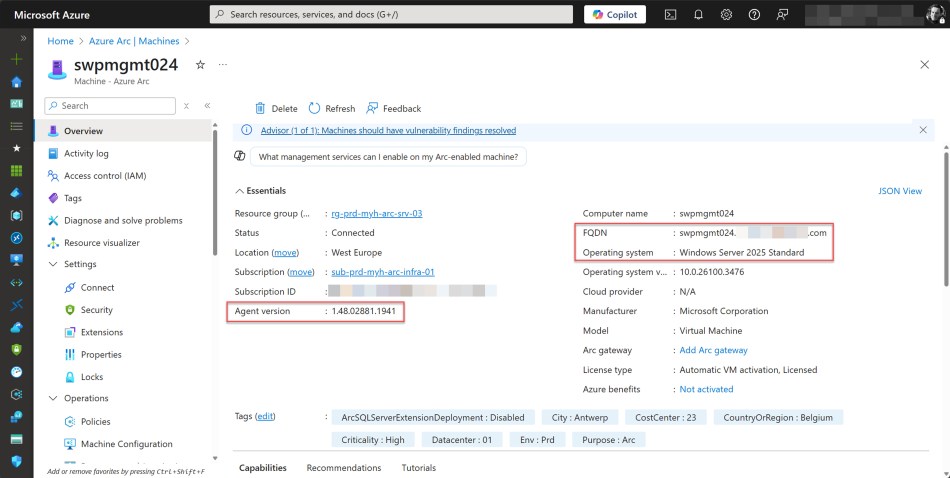950x478 pixels.
Task: Switch to the Tutorials tab
Action: pos(419,468)
